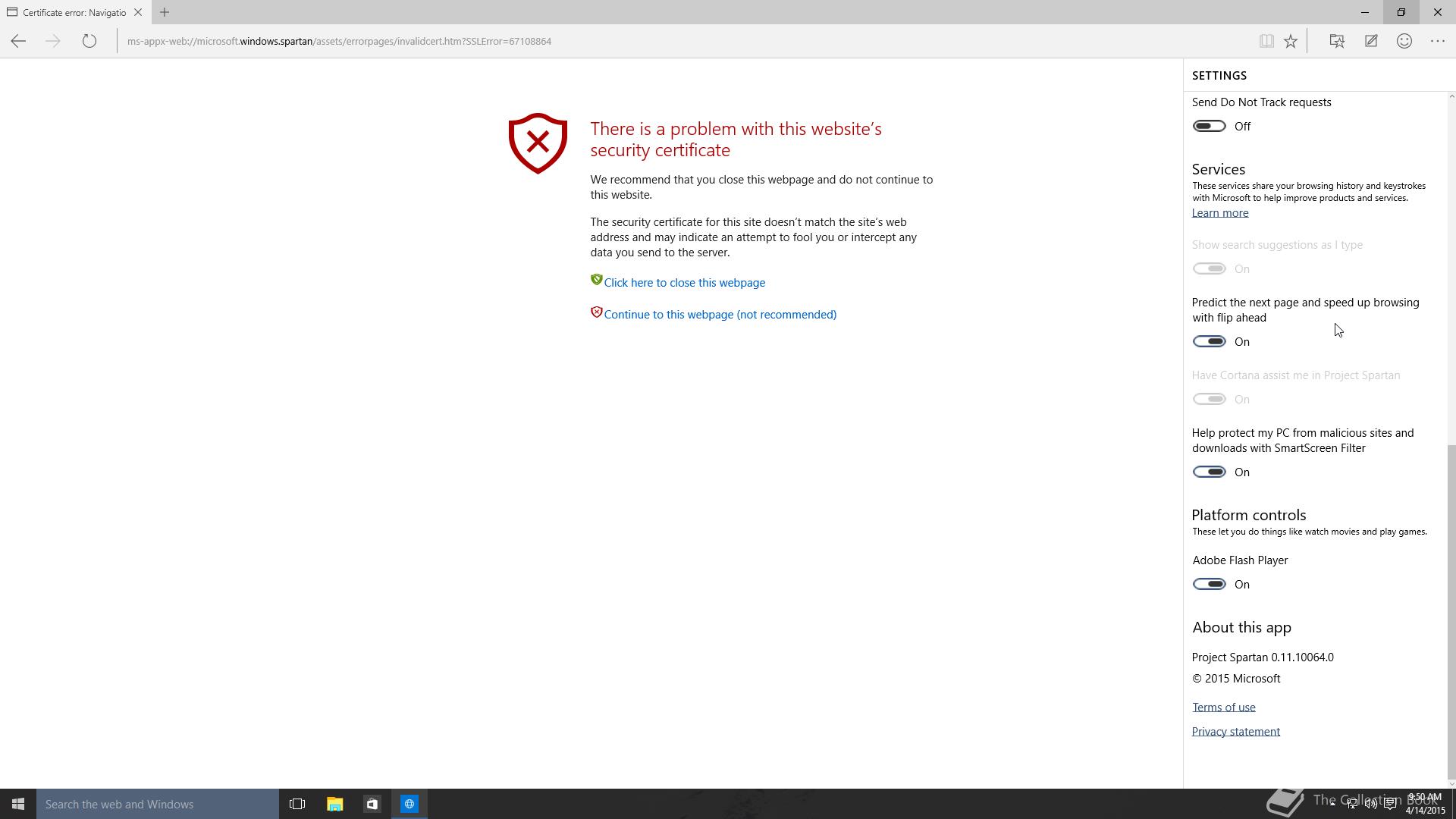Toggle Show search suggestions switch

click(1209, 268)
